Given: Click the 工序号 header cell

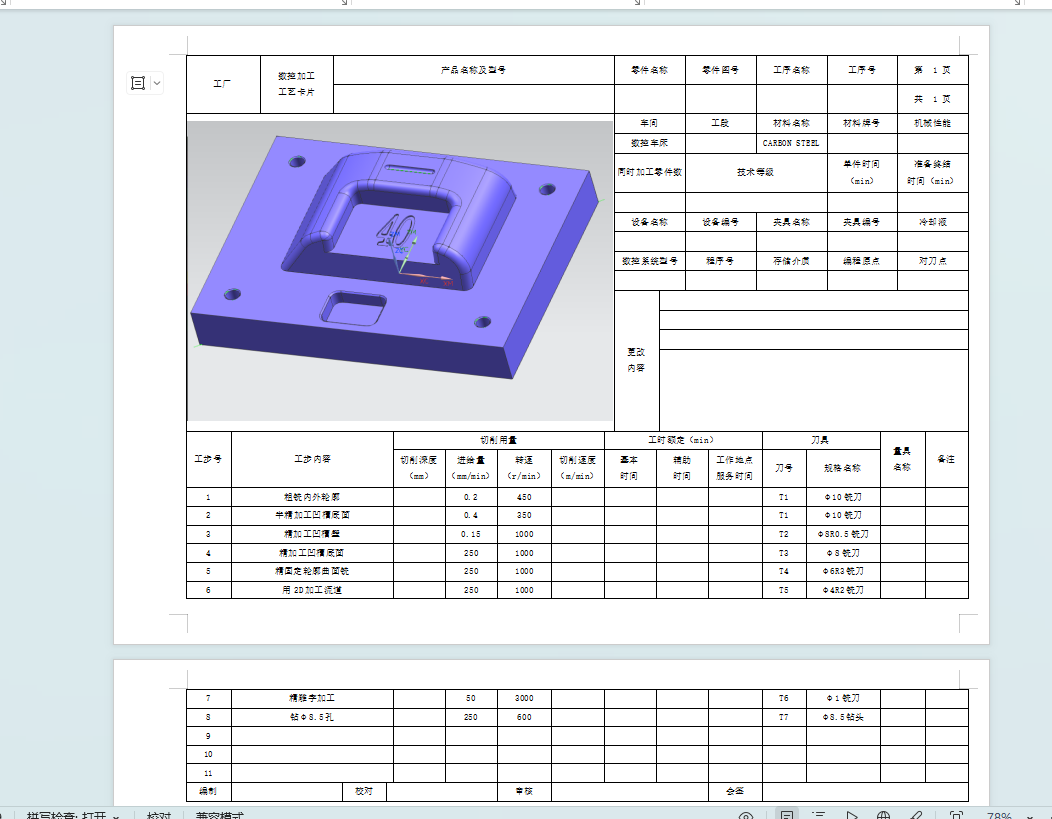Looking at the screenshot, I should tap(862, 70).
